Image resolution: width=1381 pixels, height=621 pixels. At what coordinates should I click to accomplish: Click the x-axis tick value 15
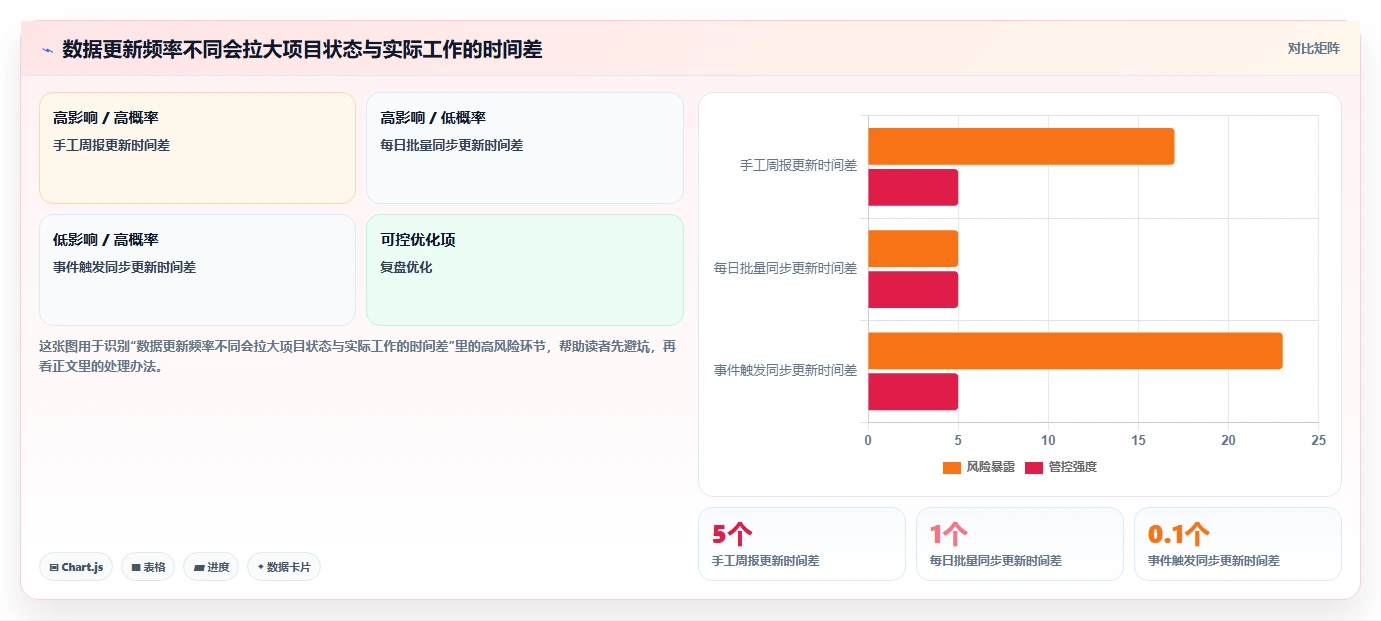[1138, 441]
